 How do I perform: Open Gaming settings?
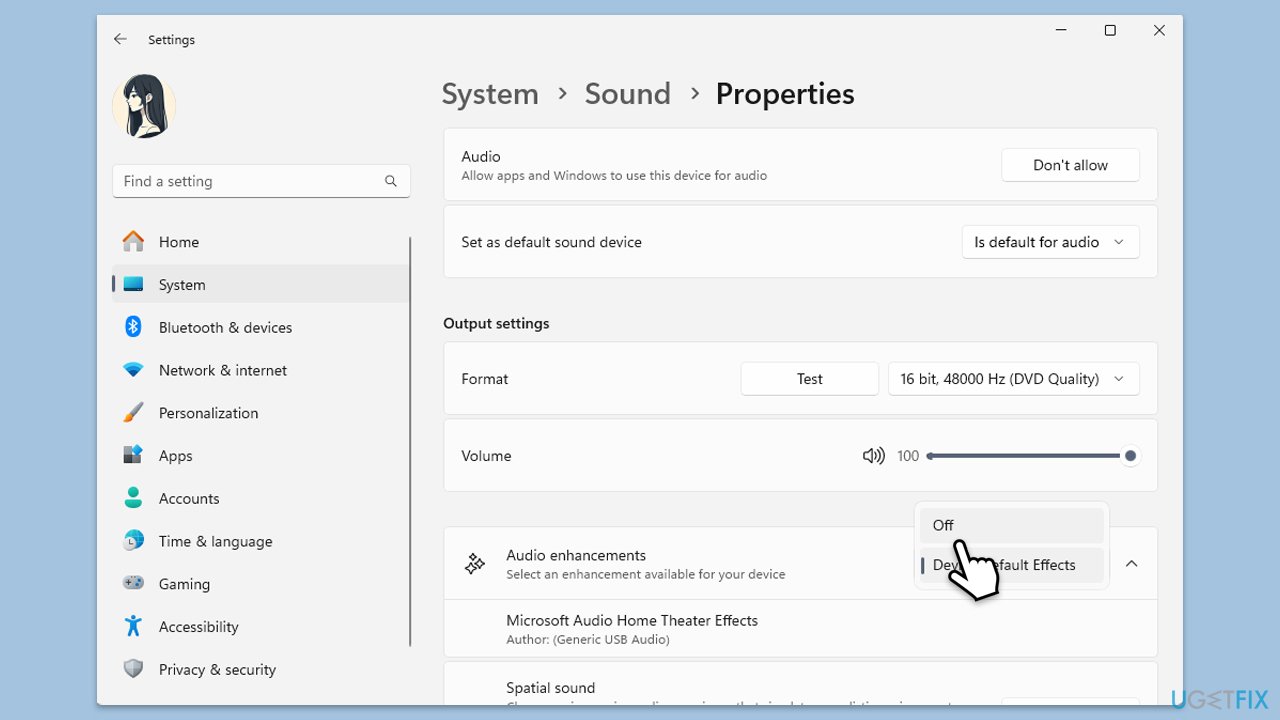point(261,584)
